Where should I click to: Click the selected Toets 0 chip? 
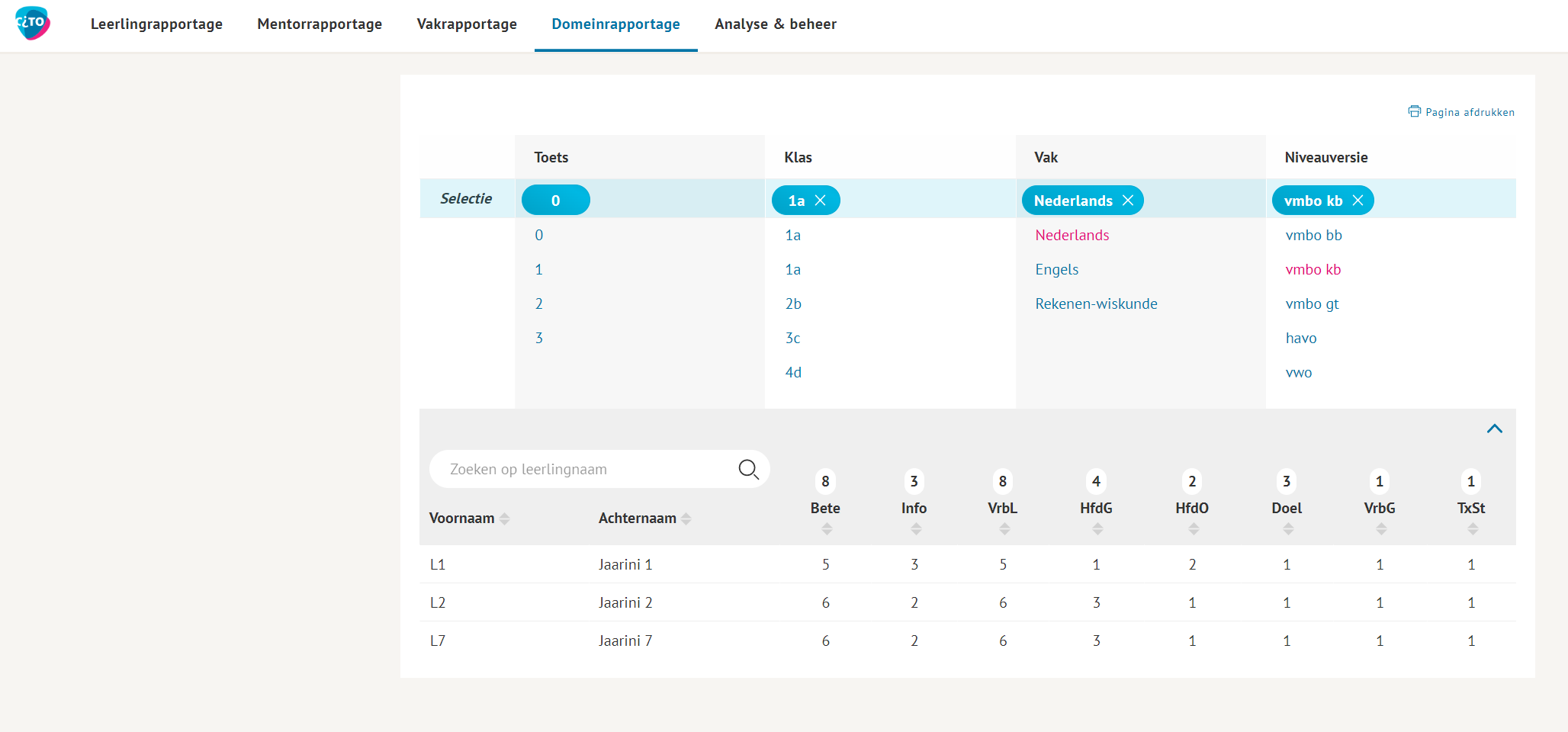555,201
